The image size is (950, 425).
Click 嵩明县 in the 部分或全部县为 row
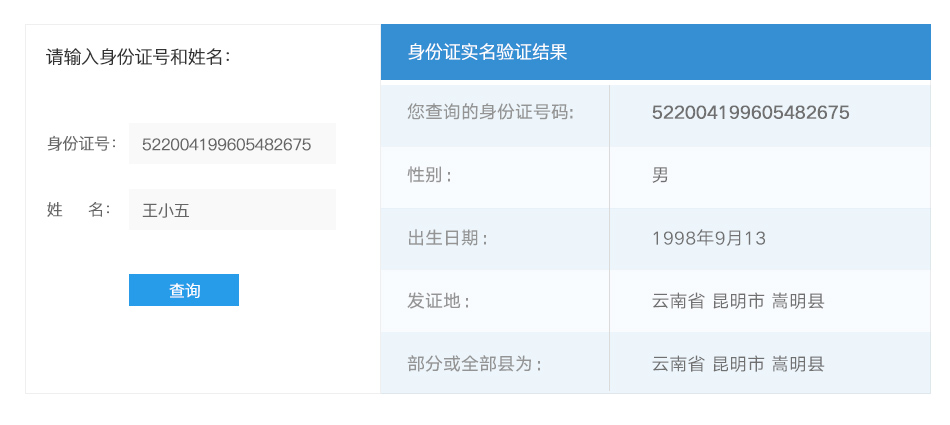coord(798,364)
